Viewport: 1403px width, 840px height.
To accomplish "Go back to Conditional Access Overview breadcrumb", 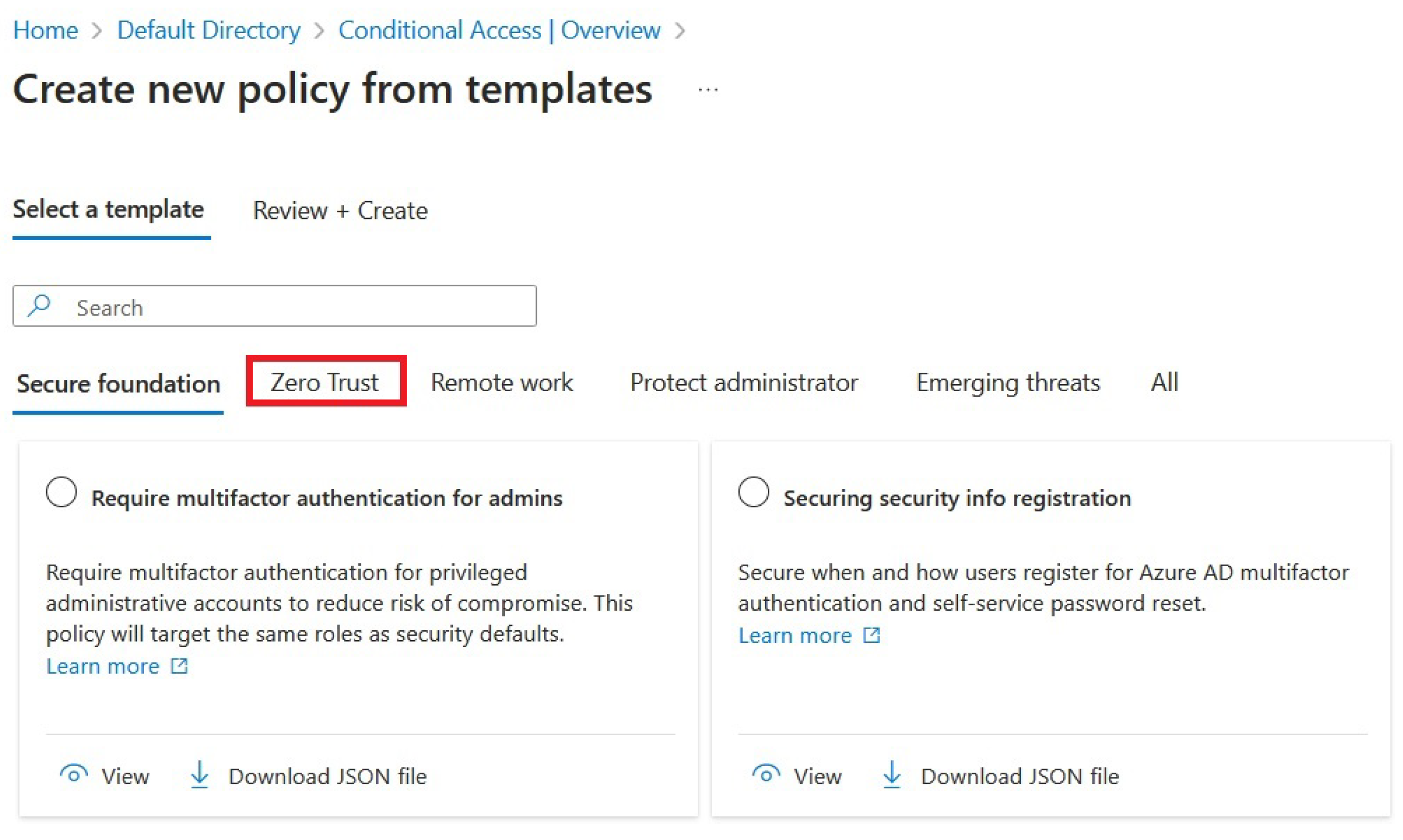I will click(x=499, y=30).
